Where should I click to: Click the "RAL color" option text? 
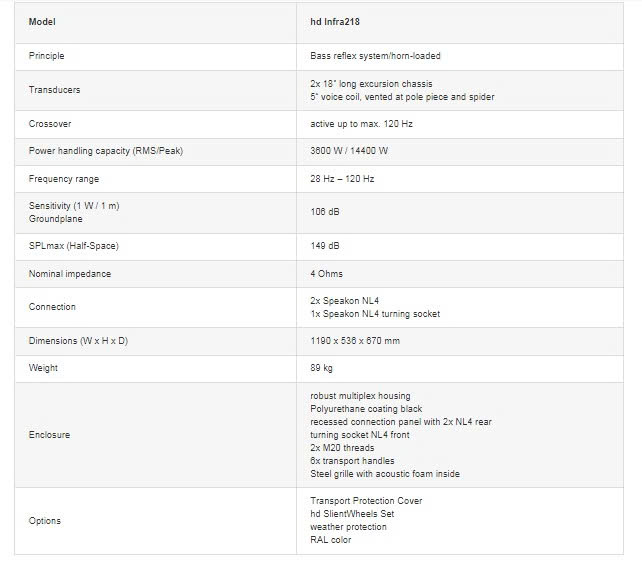[332, 540]
